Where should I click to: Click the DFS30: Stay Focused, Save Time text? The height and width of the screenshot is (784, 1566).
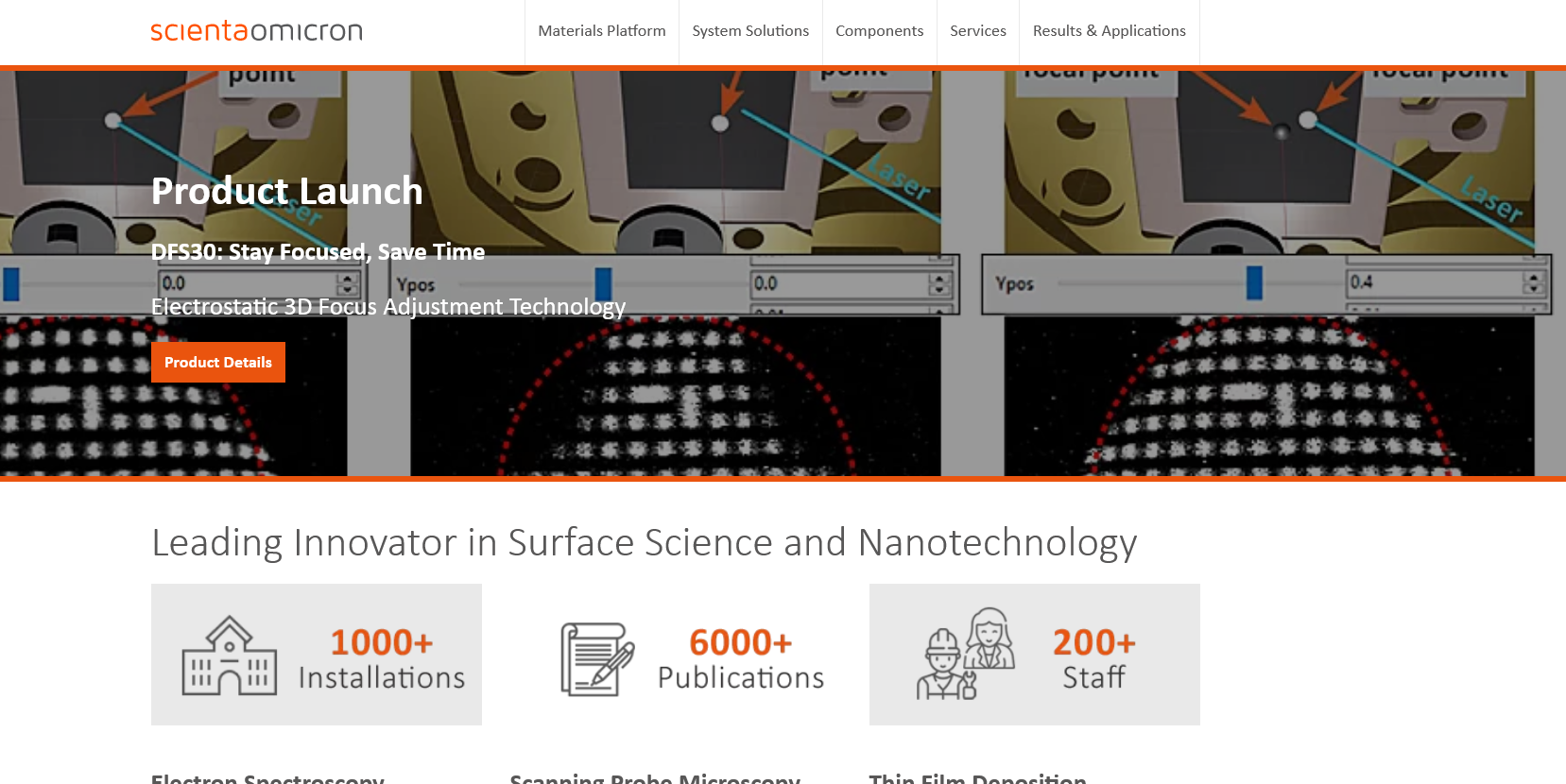tap(318, 252)
